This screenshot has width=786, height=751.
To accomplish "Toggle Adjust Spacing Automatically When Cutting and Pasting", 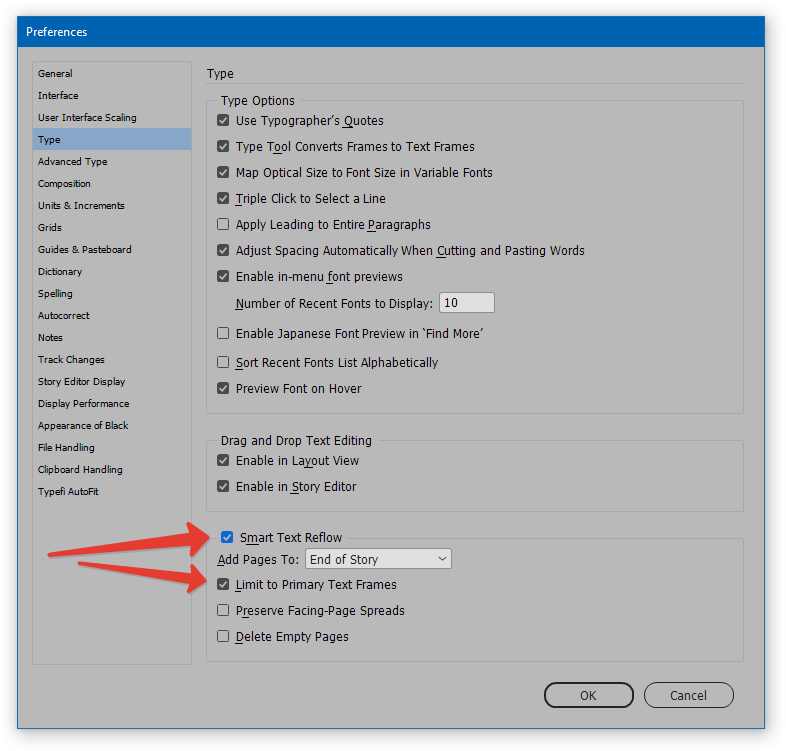I will pos(223,251).
